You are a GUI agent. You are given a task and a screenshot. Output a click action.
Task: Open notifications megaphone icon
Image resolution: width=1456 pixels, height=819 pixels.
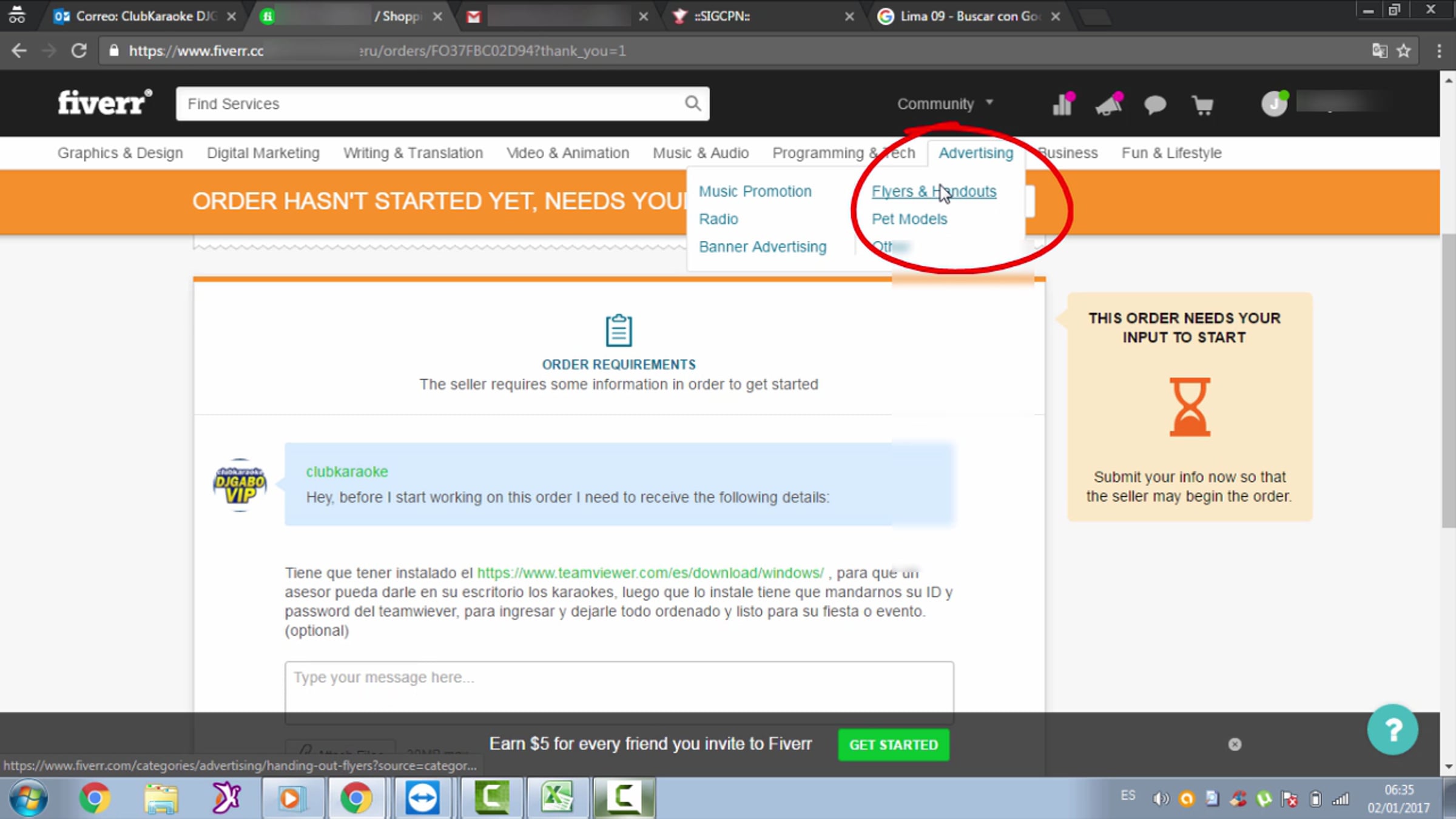point(1108,104)
